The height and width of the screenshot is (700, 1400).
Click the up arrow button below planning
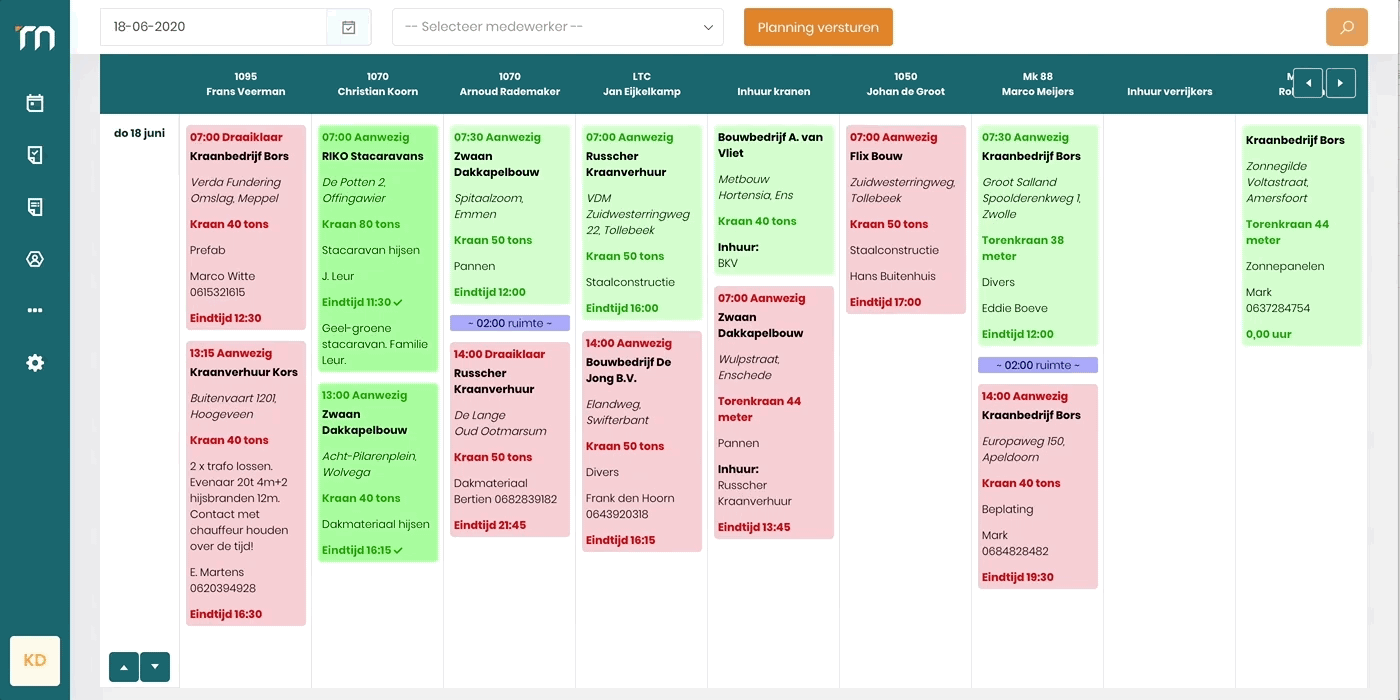click(124, 667)
